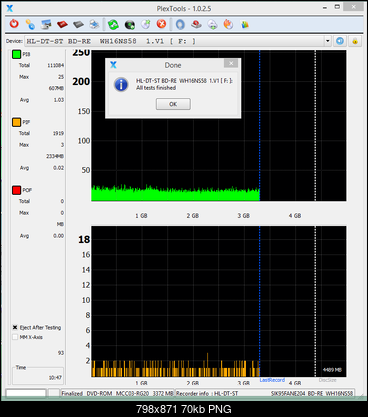
Task: Click the green PI8 color swatch
Action: pyautogui.click(x=16, y=54)
